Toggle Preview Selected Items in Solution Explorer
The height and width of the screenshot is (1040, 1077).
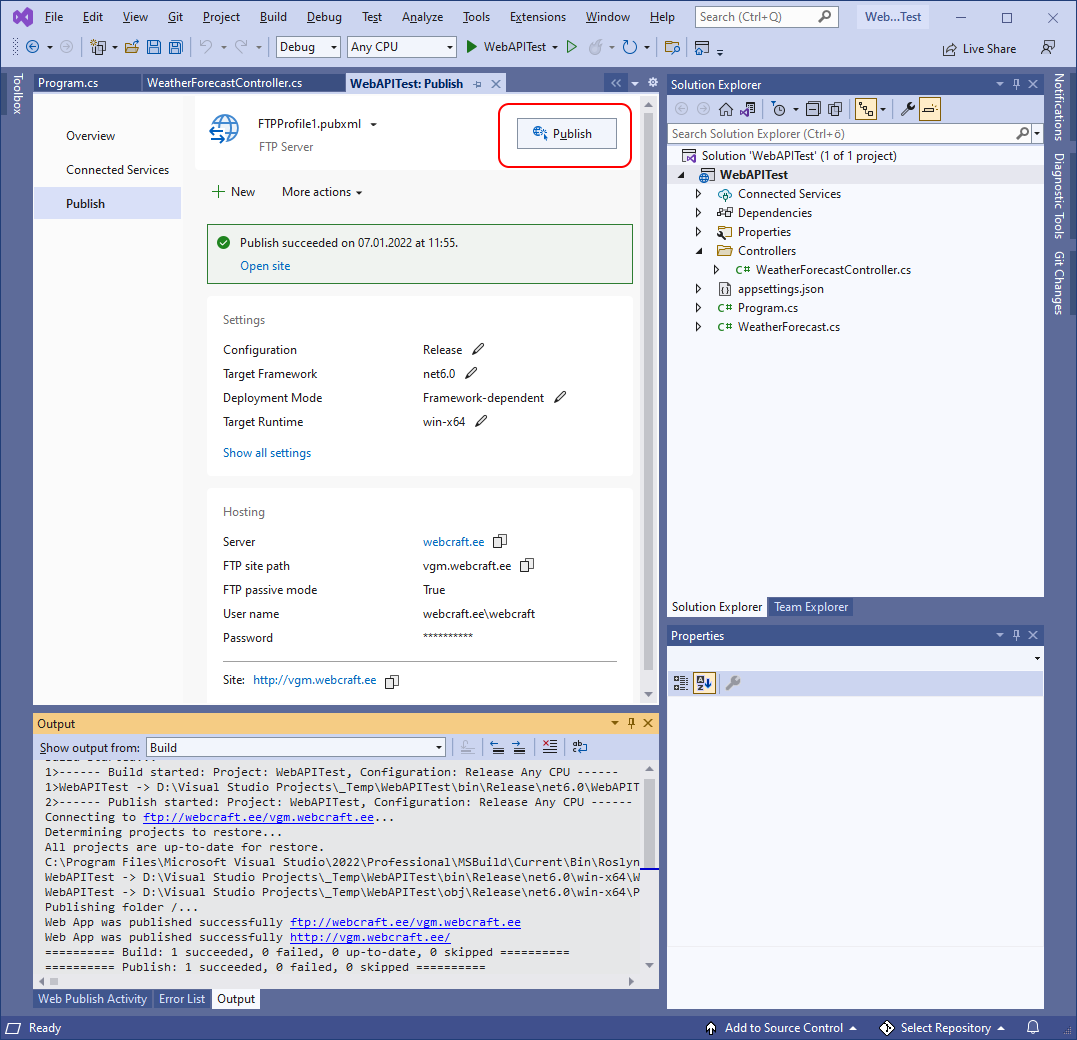click(929, 109)
